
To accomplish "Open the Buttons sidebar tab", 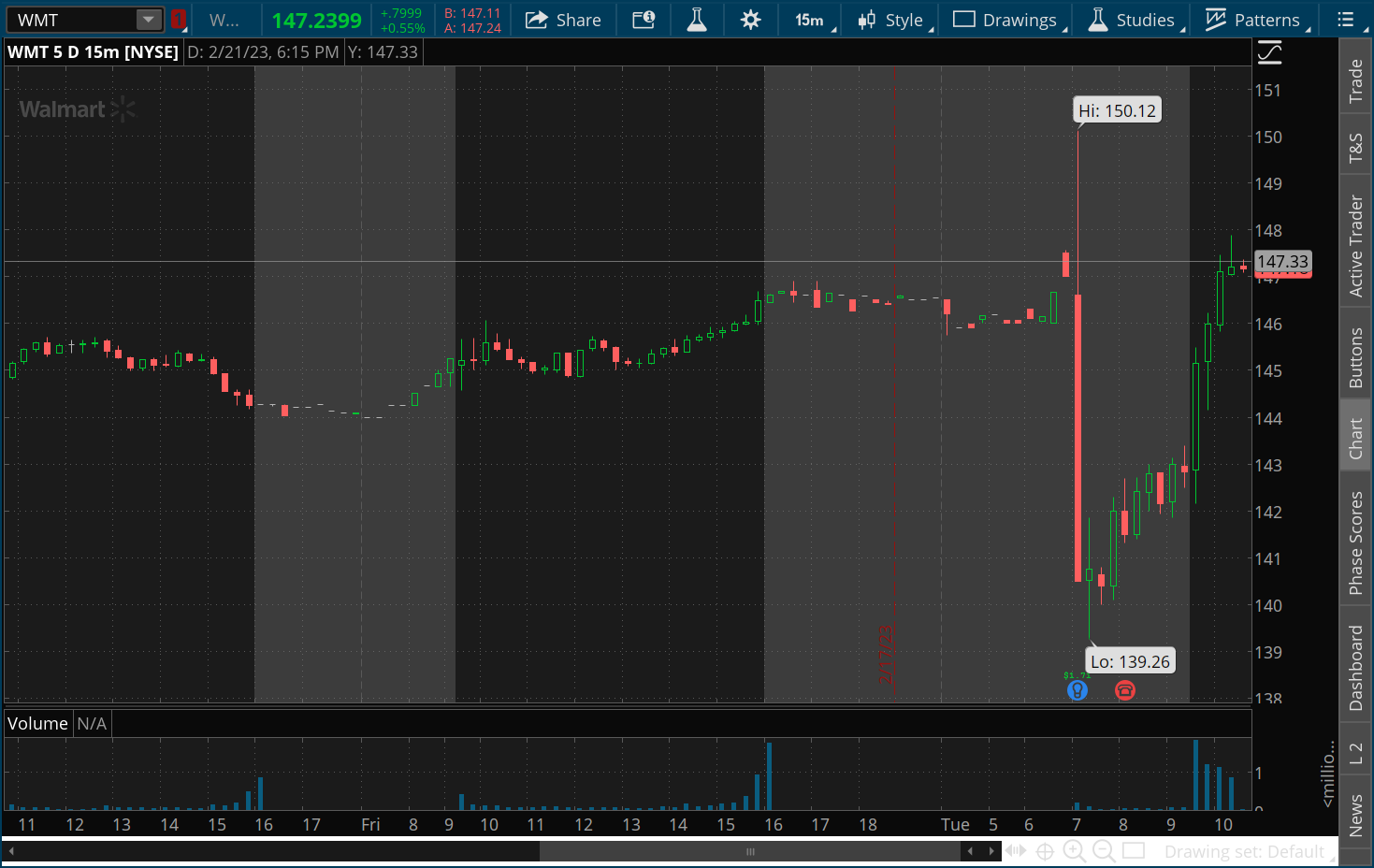I will pyautogui.click(x=1355, y=358).
